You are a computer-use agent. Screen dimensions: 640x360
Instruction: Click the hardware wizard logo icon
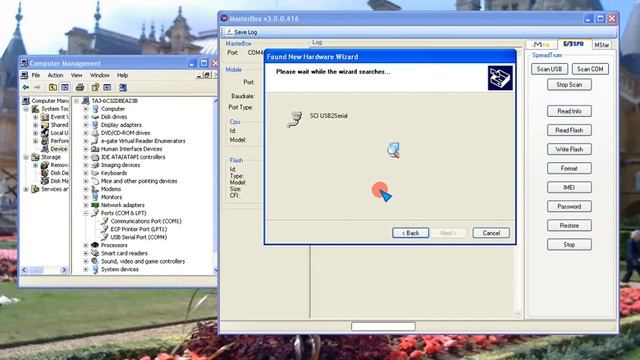coord(500,78)
